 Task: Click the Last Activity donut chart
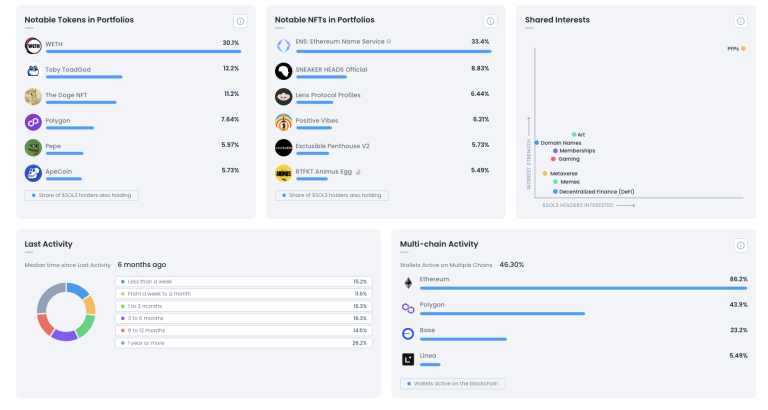tap(65, 311)
